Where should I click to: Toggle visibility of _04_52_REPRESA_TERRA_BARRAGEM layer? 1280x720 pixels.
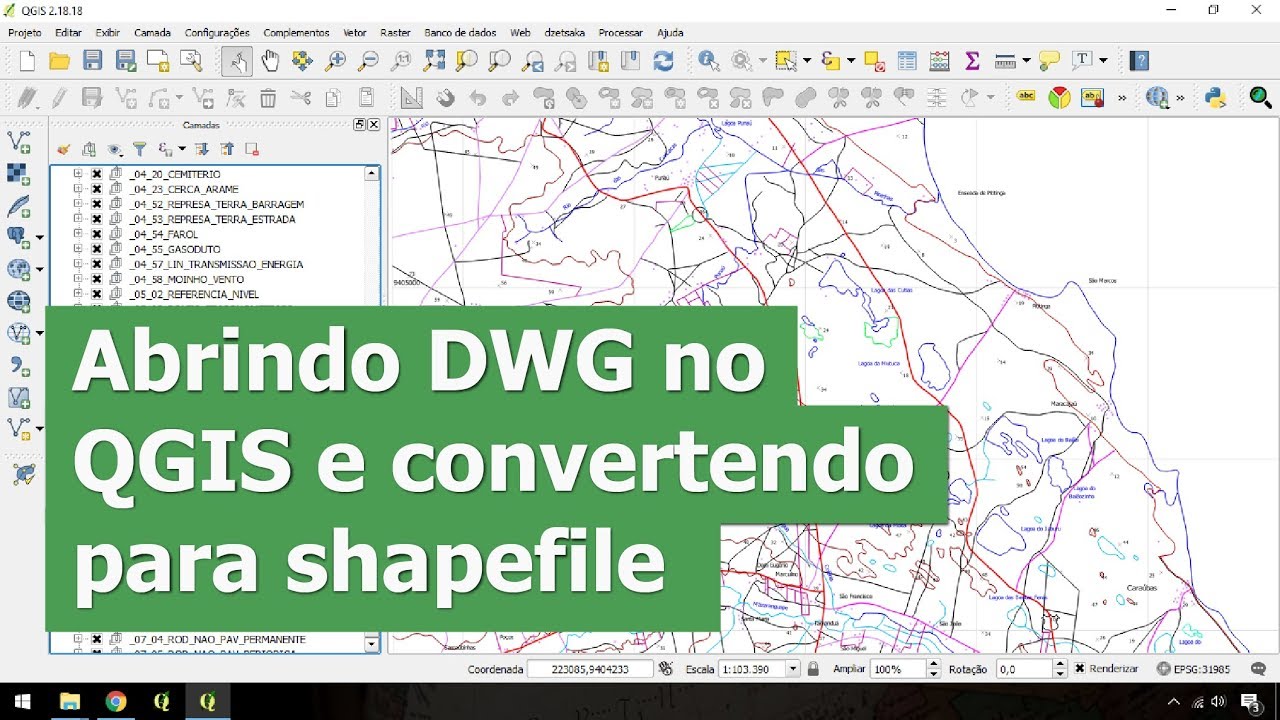97,204
